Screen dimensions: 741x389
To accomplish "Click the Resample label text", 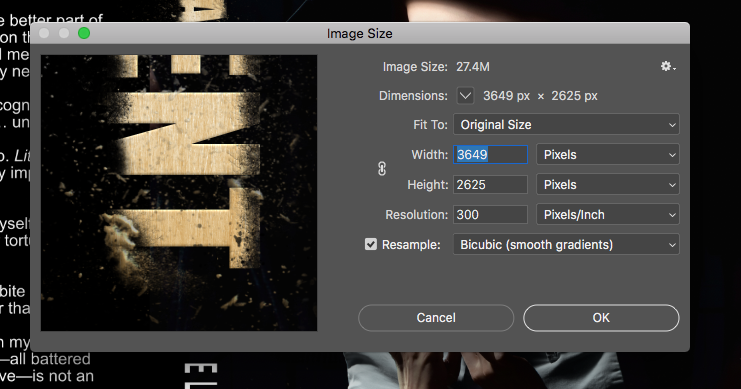I will pos(411,245).
